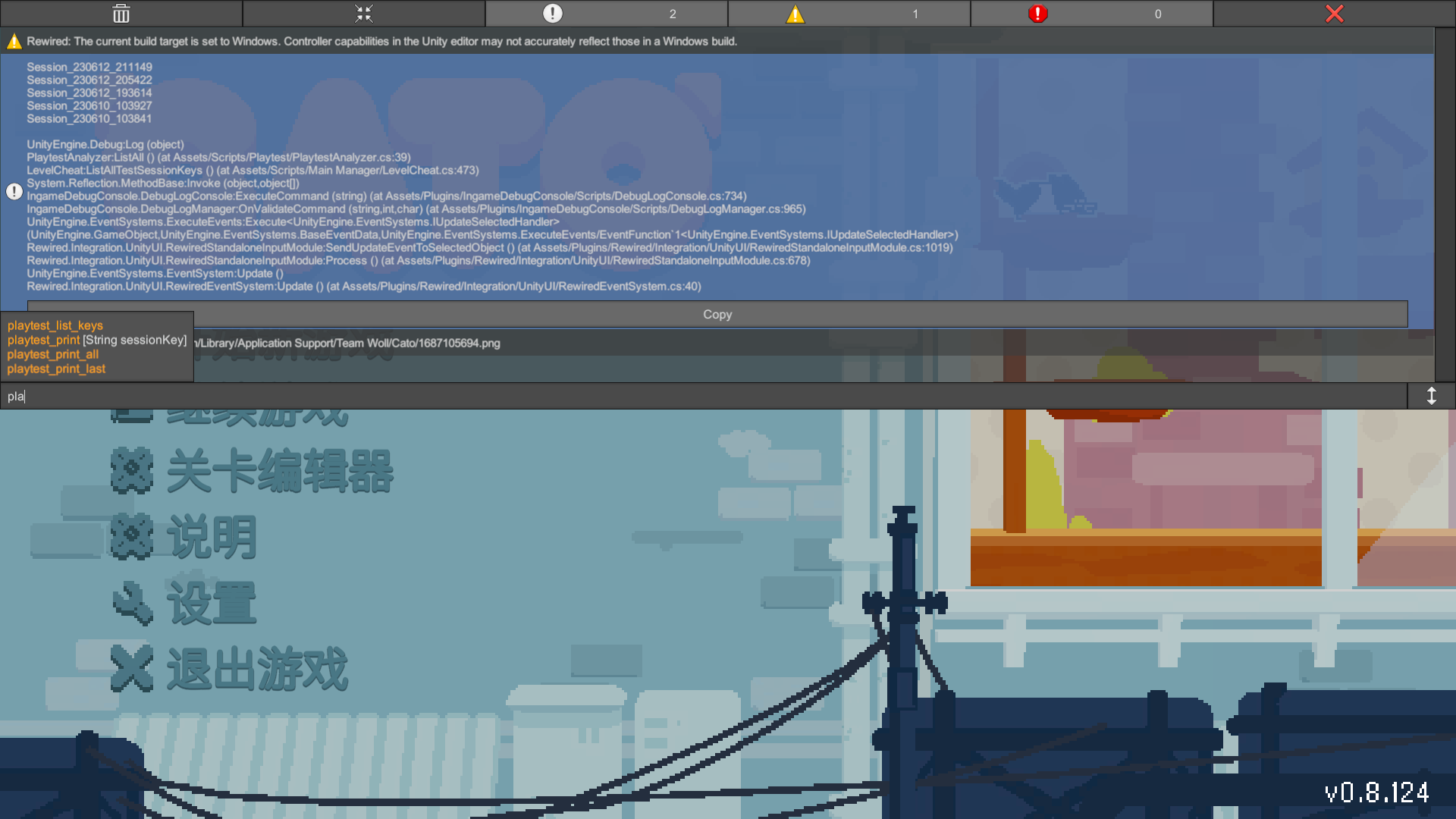Choose playtest_print_last suggestion
This screenshot has height=819, width=1456.
[x=56, y=369]
